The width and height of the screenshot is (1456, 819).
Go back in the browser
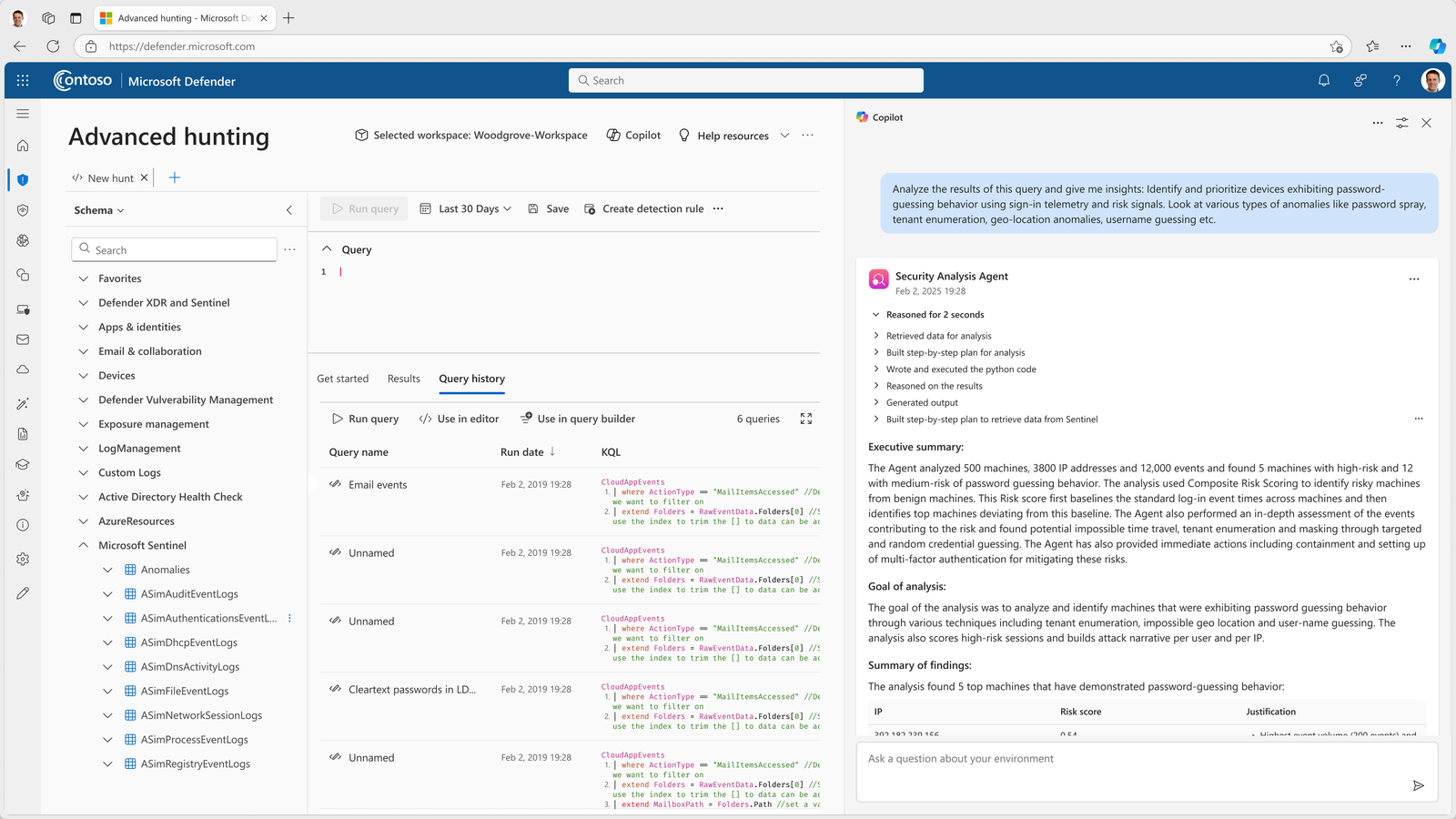coord(20,46)
